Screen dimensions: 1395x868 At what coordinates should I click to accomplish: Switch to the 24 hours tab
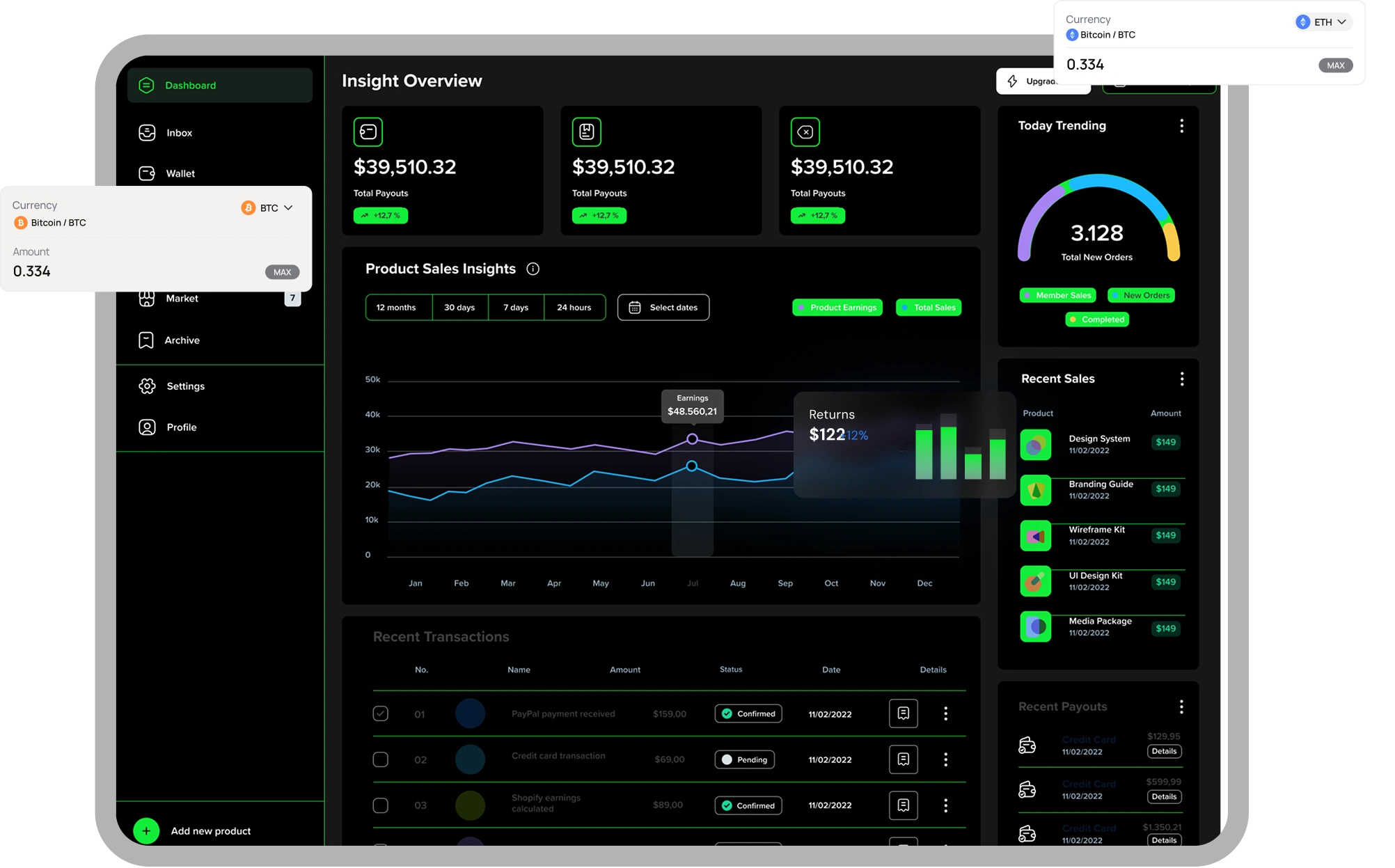574,308
